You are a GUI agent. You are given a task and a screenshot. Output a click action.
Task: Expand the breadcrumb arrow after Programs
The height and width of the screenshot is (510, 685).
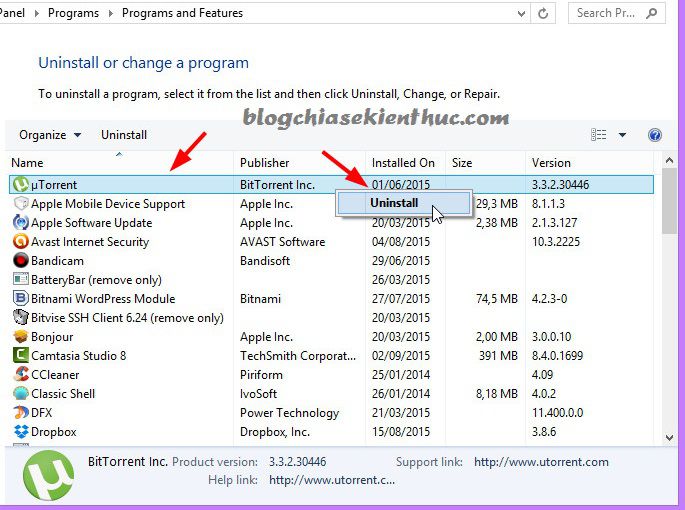tap(111, 14)
